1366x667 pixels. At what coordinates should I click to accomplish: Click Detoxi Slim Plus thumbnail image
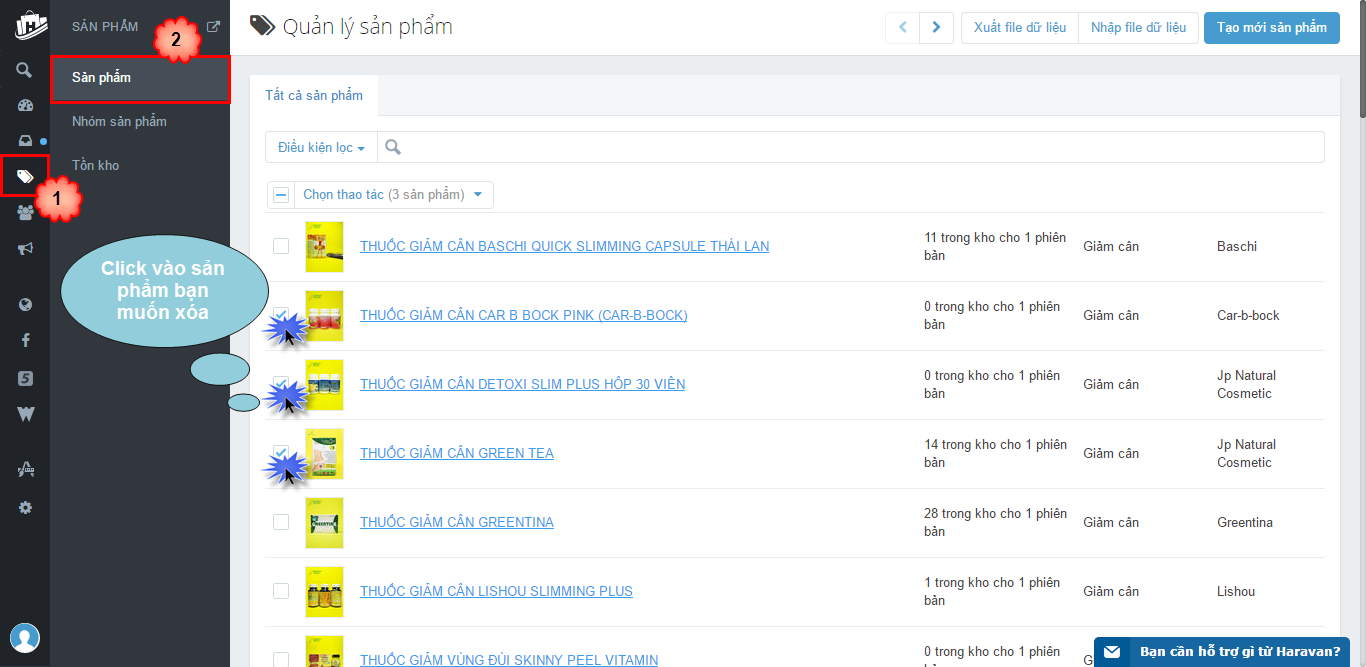pyautogui.click(x=324, y=384)
